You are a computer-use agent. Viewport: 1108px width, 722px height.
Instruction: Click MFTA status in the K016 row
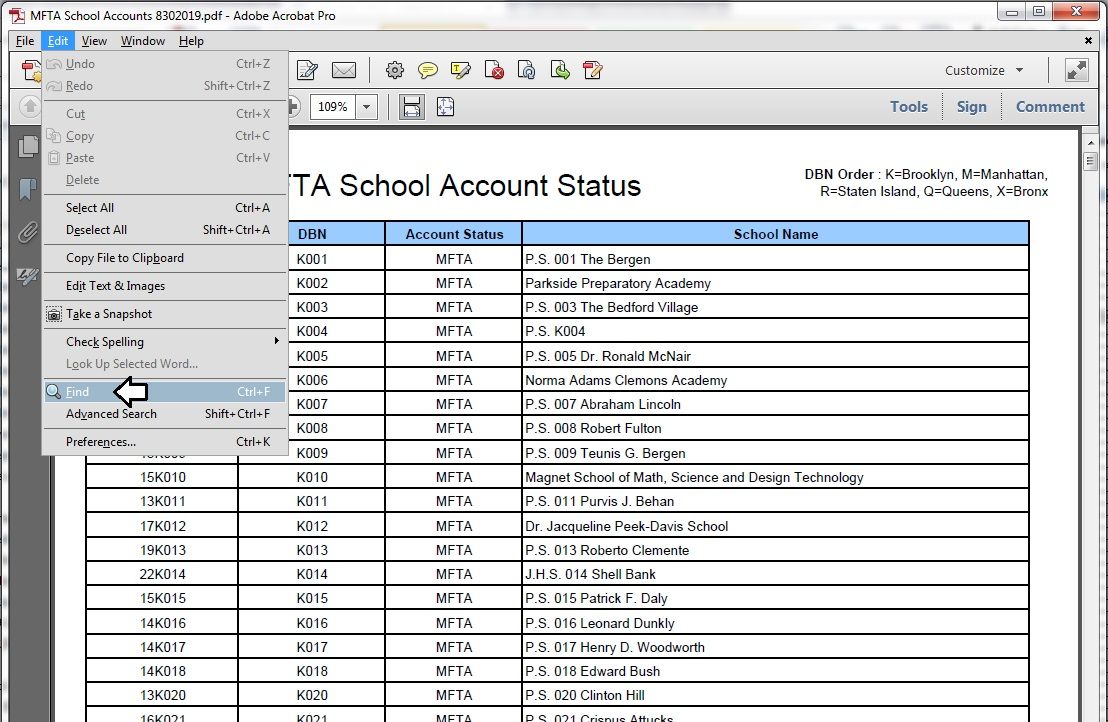tap(454, 622)
